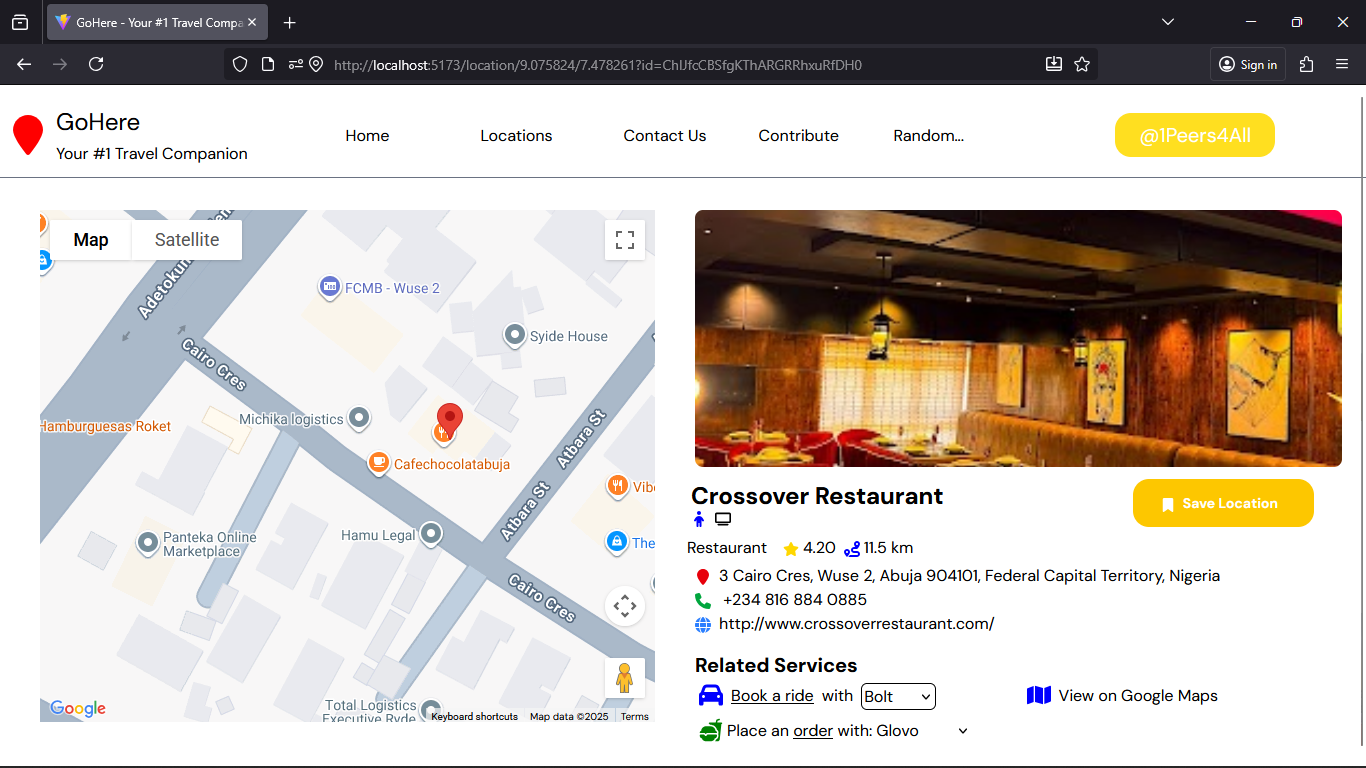Viewport: 1366px width, 768px height.
Task: Click the red address pin icon
Action: tap(703, 577)
